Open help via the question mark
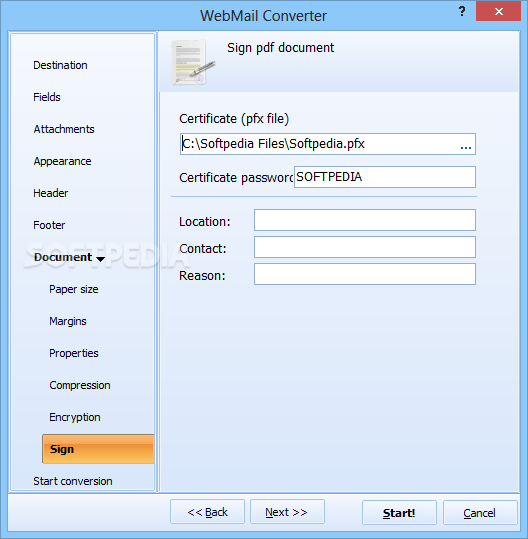 [462, 12]
